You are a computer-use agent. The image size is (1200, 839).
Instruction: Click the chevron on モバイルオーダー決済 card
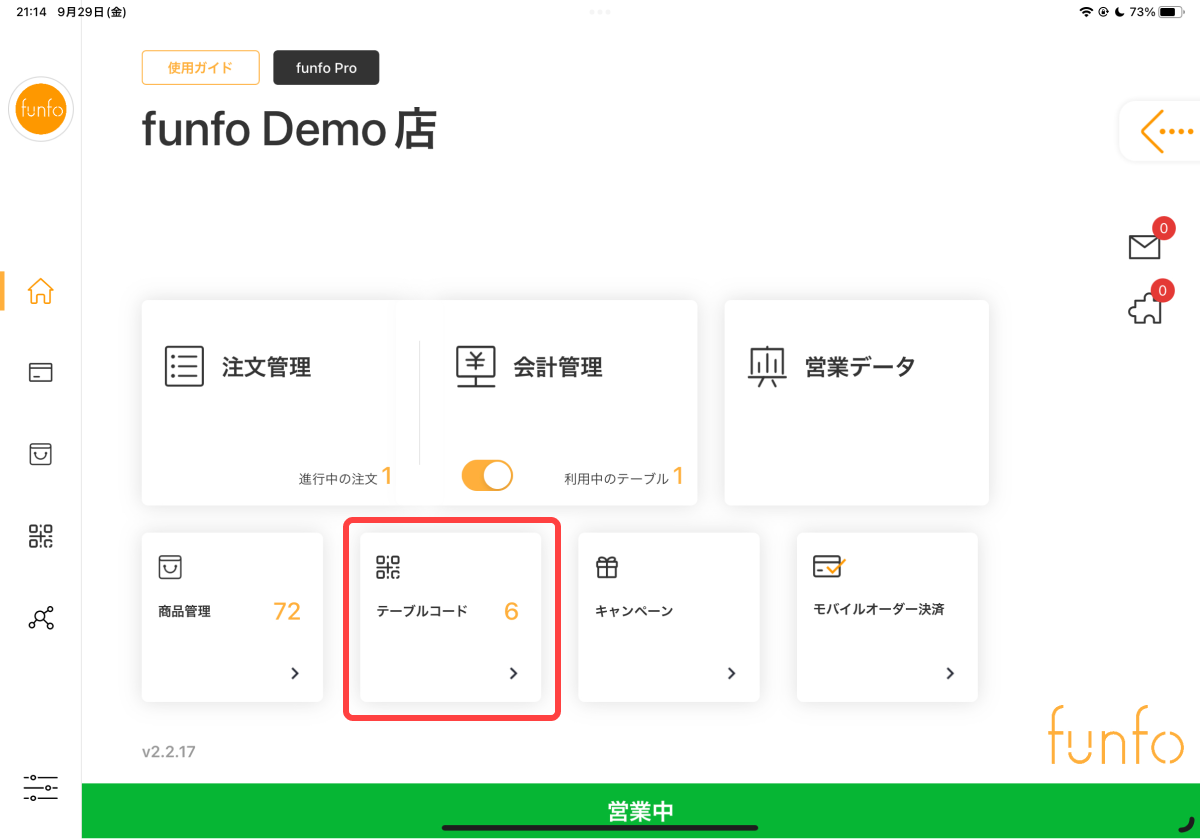(x=950, y=673)
